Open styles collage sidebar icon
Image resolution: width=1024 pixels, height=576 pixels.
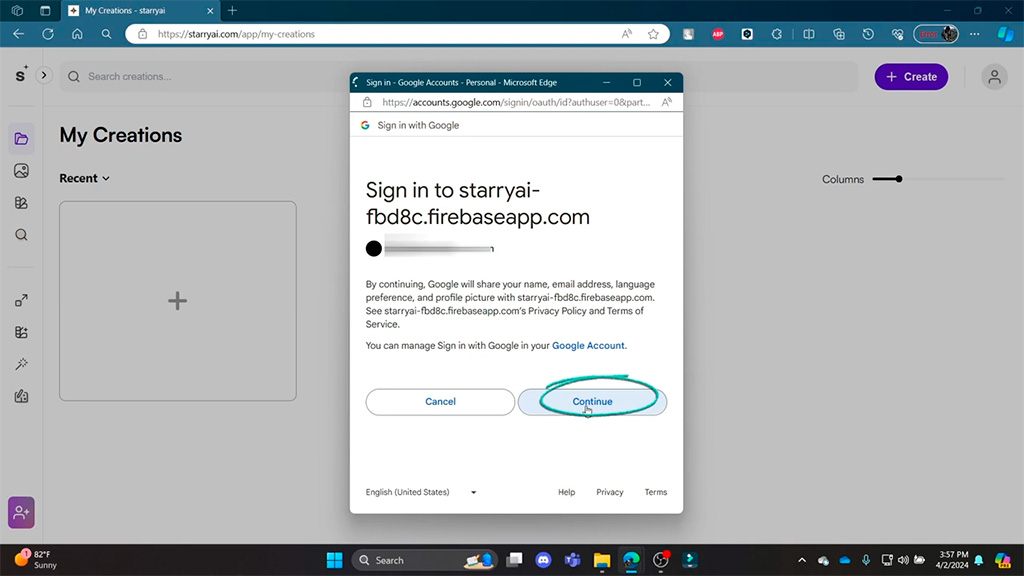21,203
